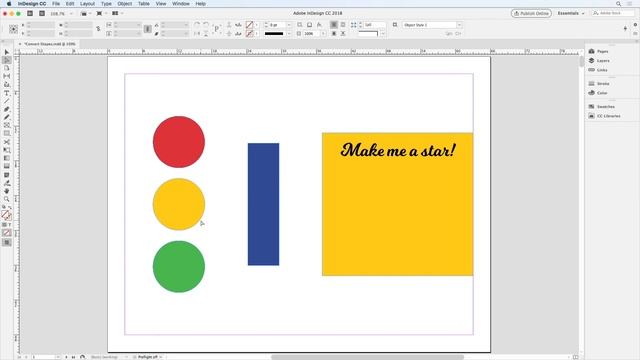Open the Edit menu
This screenshot has height=360, width=640.
pyautogui.click(x=70, y=4)
